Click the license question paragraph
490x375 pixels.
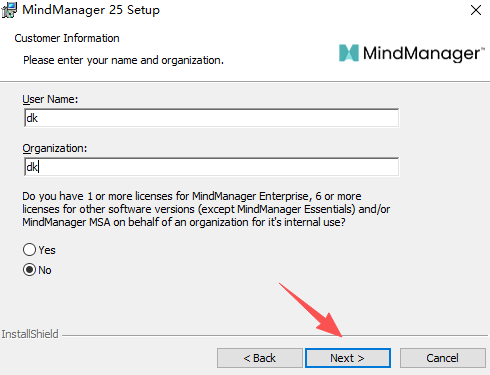pos(206,209)
